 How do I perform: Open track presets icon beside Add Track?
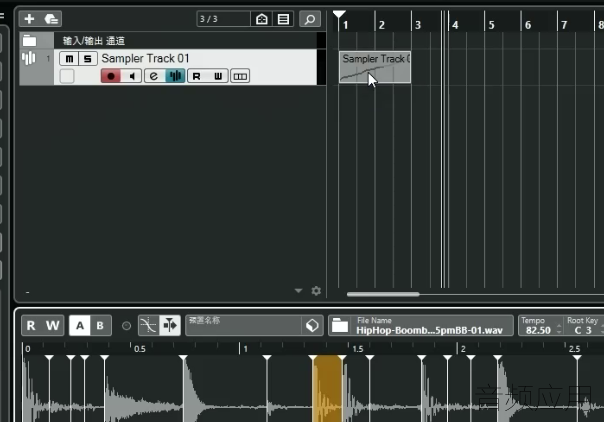pyautogui.click(x=51, y=19)
